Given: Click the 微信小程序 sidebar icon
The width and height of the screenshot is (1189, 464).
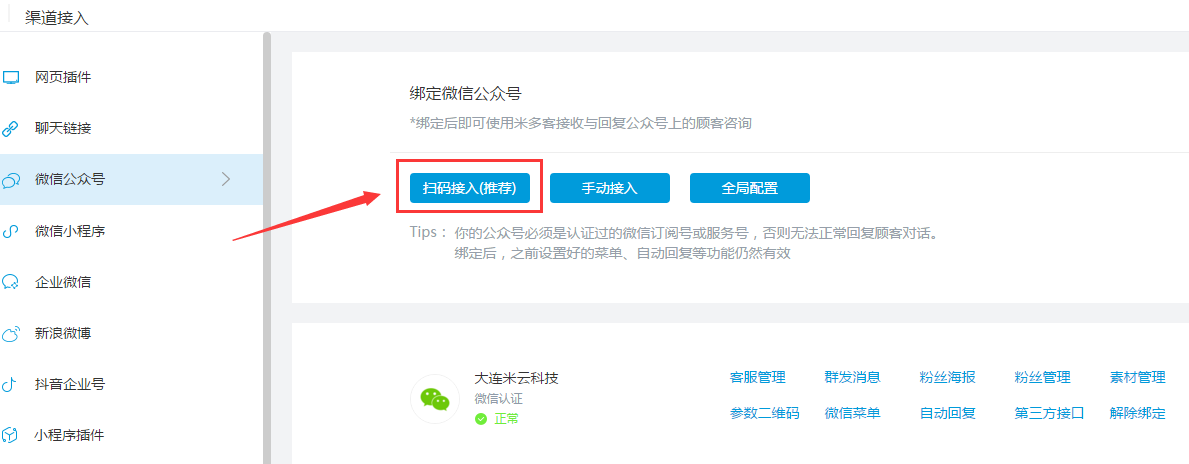Looking at the screenshot, I should [11, 231].
